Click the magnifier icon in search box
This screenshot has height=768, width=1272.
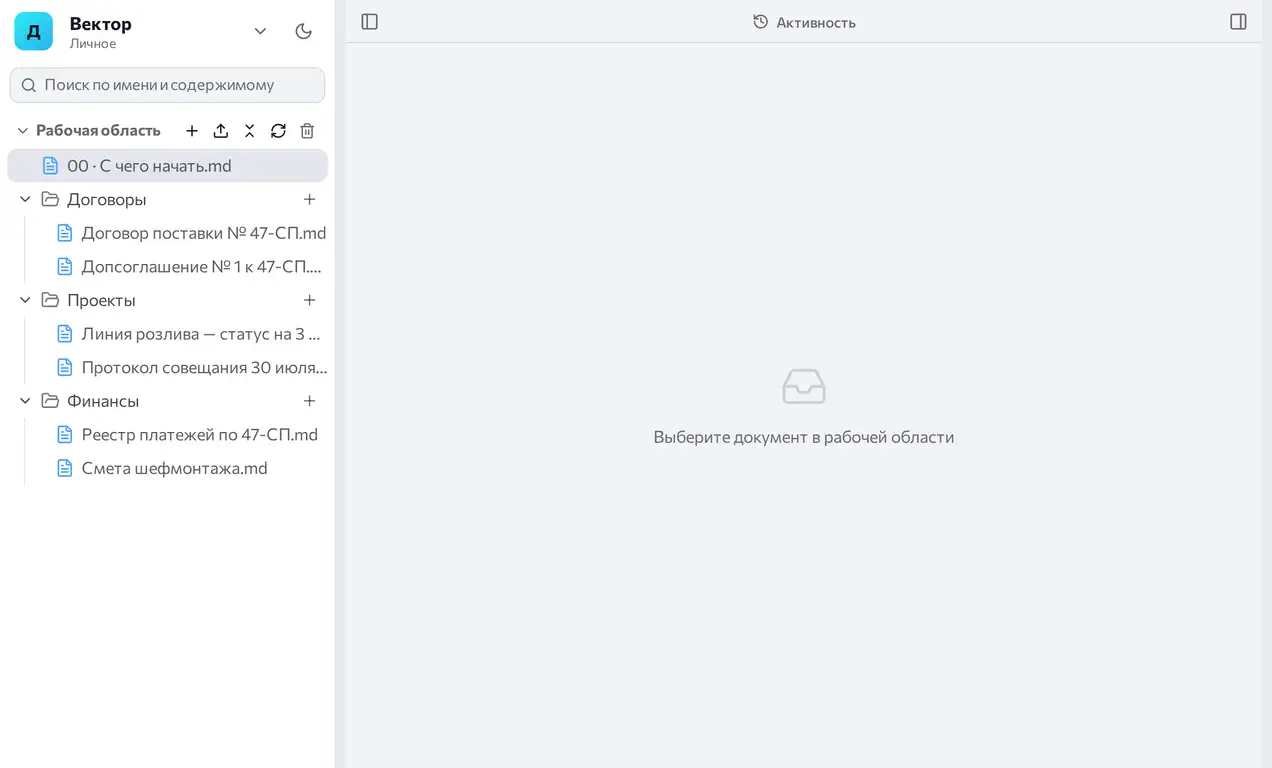coord(29,85)
